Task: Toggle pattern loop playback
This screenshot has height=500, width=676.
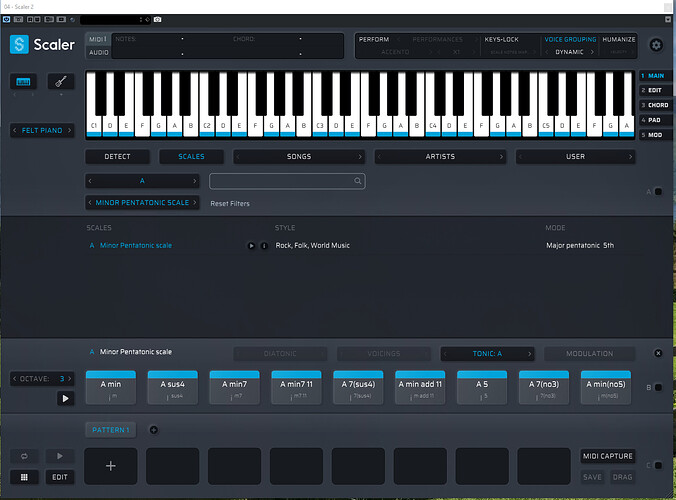Action: [x=24, y=456]
